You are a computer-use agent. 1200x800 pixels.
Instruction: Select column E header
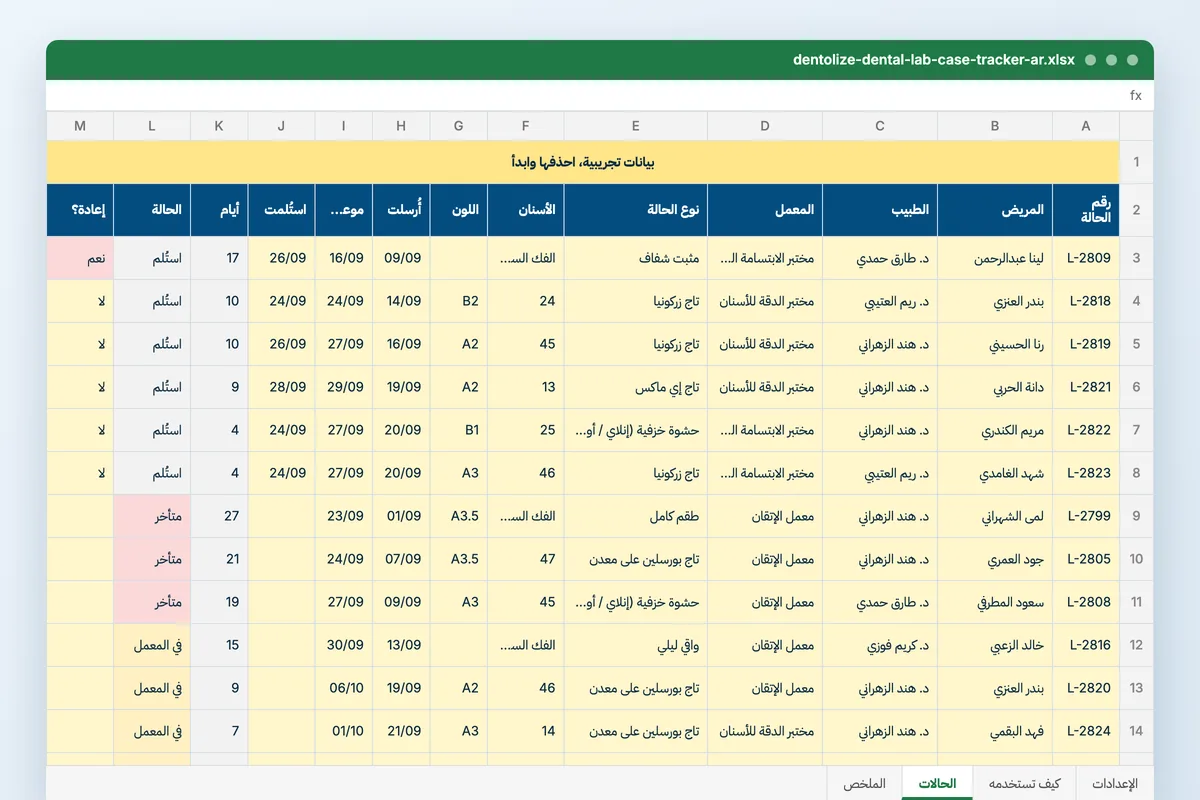coord(636,126)
